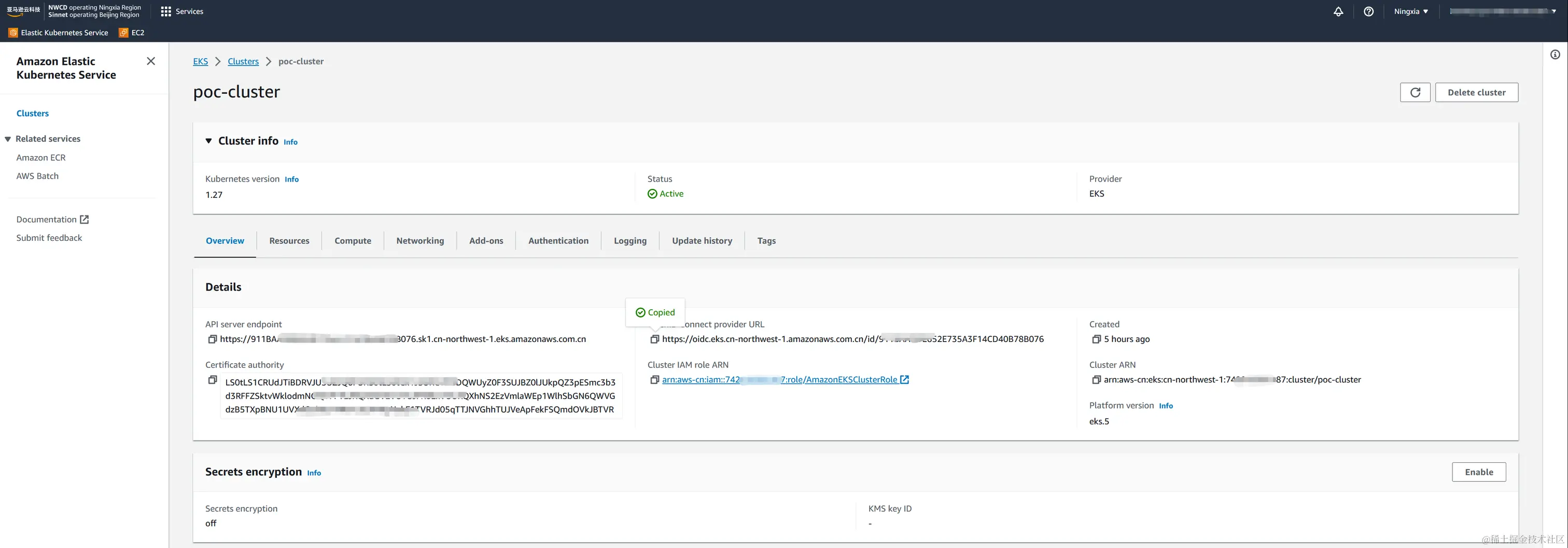Screen dimensions: 1568x548
Task: Go to EKS breadcrumb link
Action: 200,62
